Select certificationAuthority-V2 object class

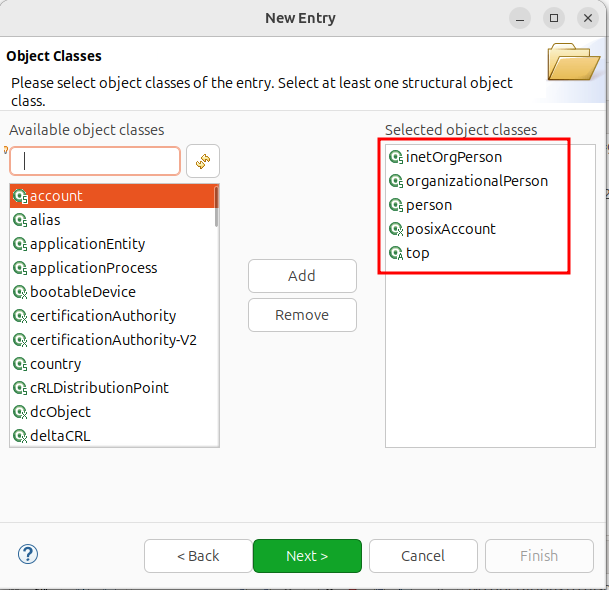coord(113,340)
